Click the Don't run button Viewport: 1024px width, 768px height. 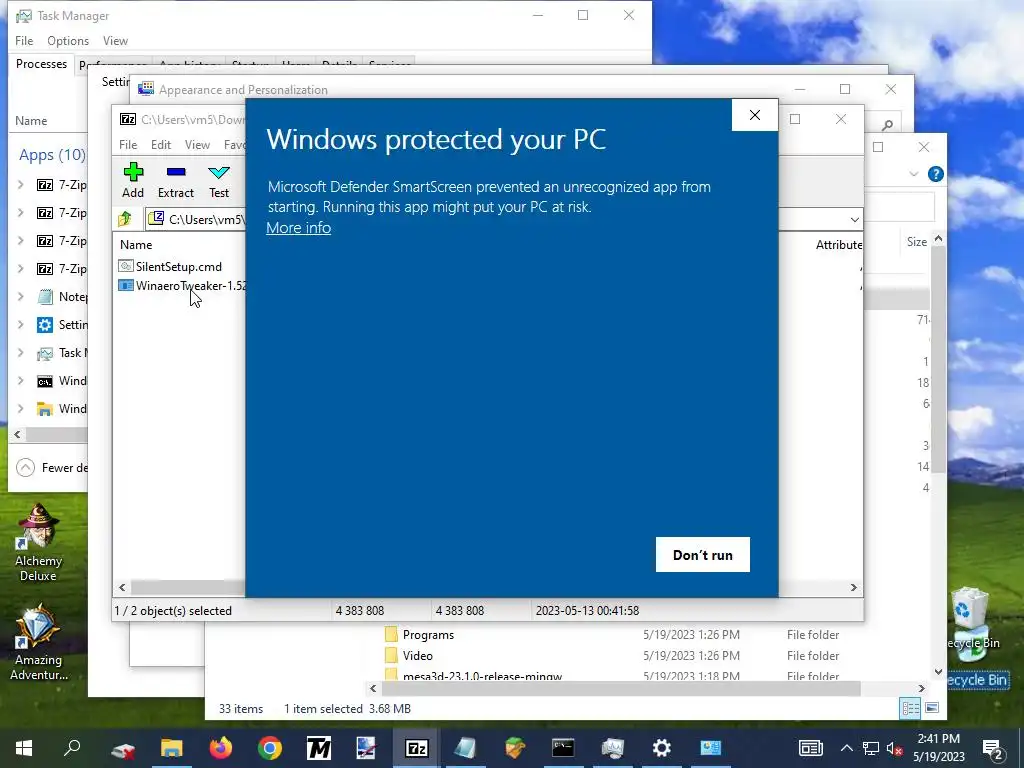point(703,554)
